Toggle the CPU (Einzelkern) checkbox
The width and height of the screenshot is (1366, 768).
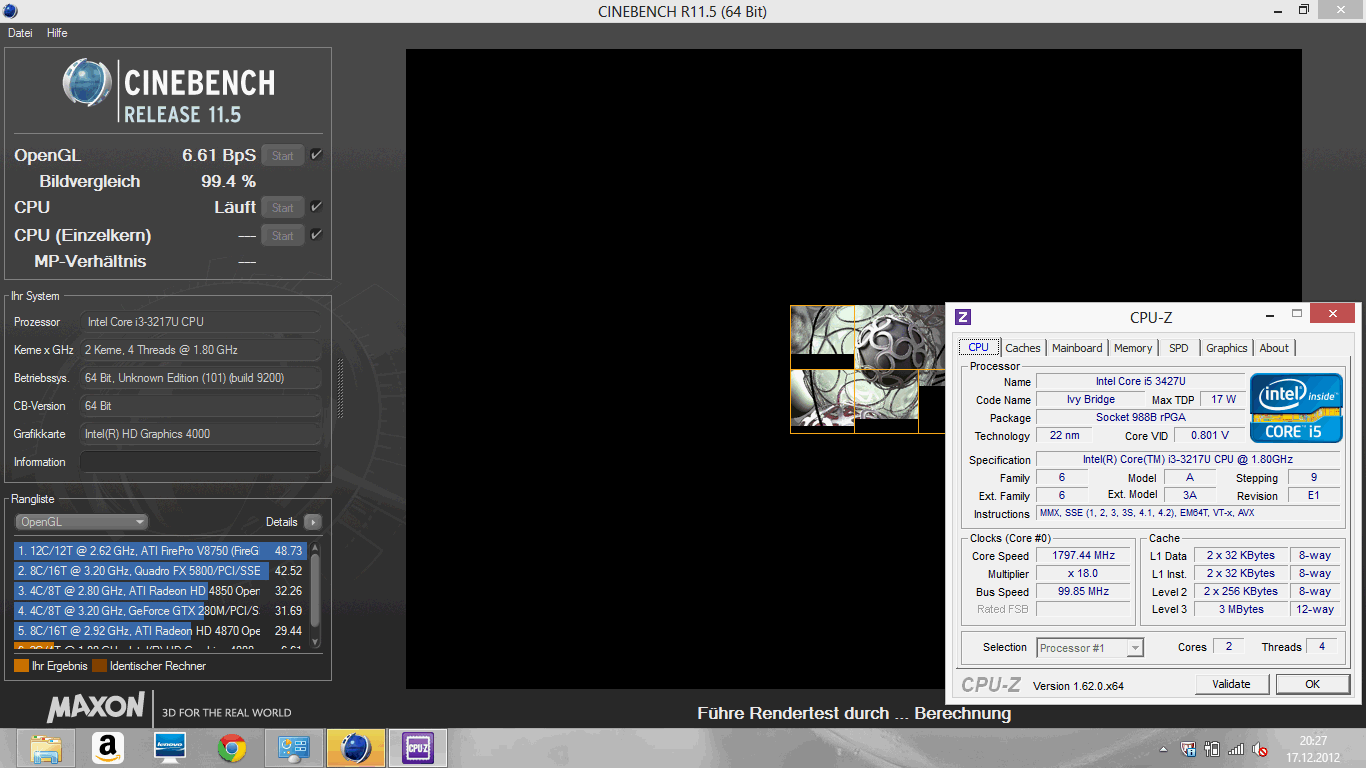(316, 235)
